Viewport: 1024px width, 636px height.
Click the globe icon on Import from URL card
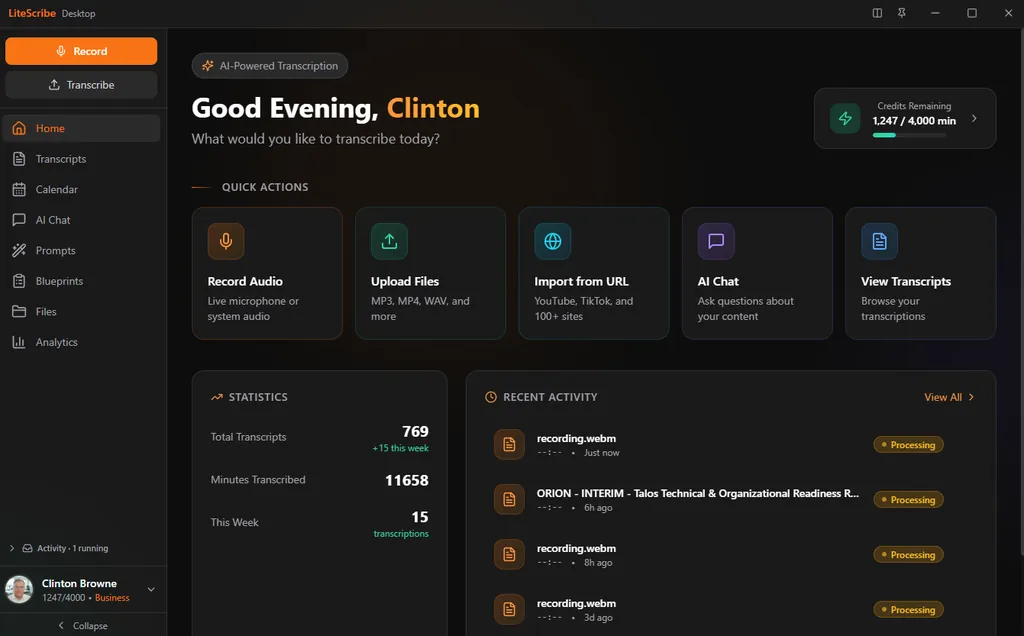[552, 241]
